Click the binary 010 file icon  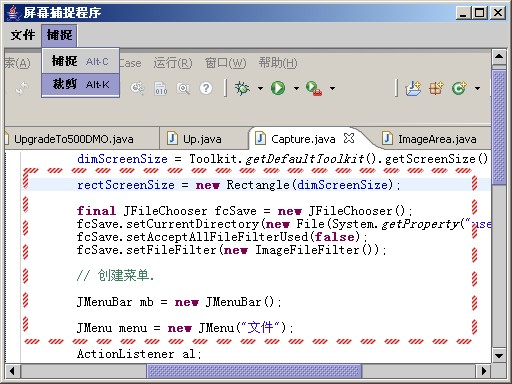click(x=161, y=89)
